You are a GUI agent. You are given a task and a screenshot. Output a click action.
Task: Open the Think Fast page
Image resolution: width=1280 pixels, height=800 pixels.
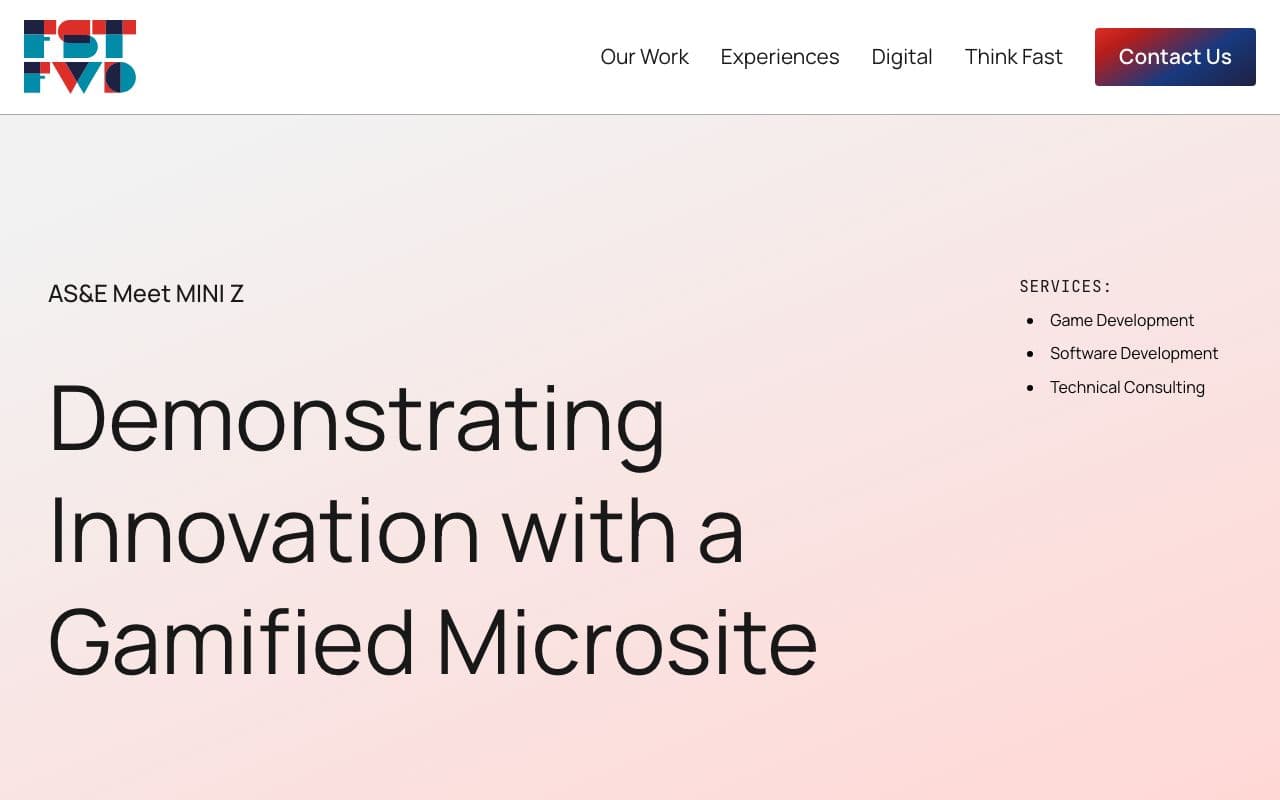pyautogui.click(x=1014, y=57)
